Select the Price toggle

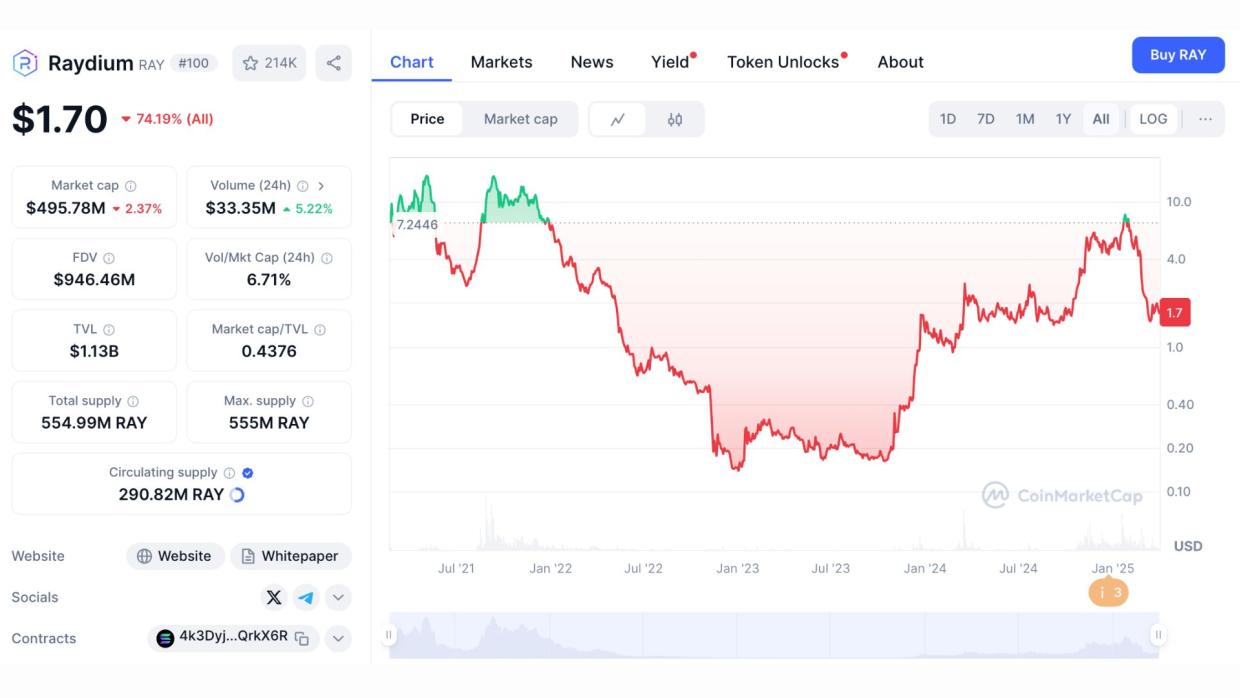click(x=427, y=119)
